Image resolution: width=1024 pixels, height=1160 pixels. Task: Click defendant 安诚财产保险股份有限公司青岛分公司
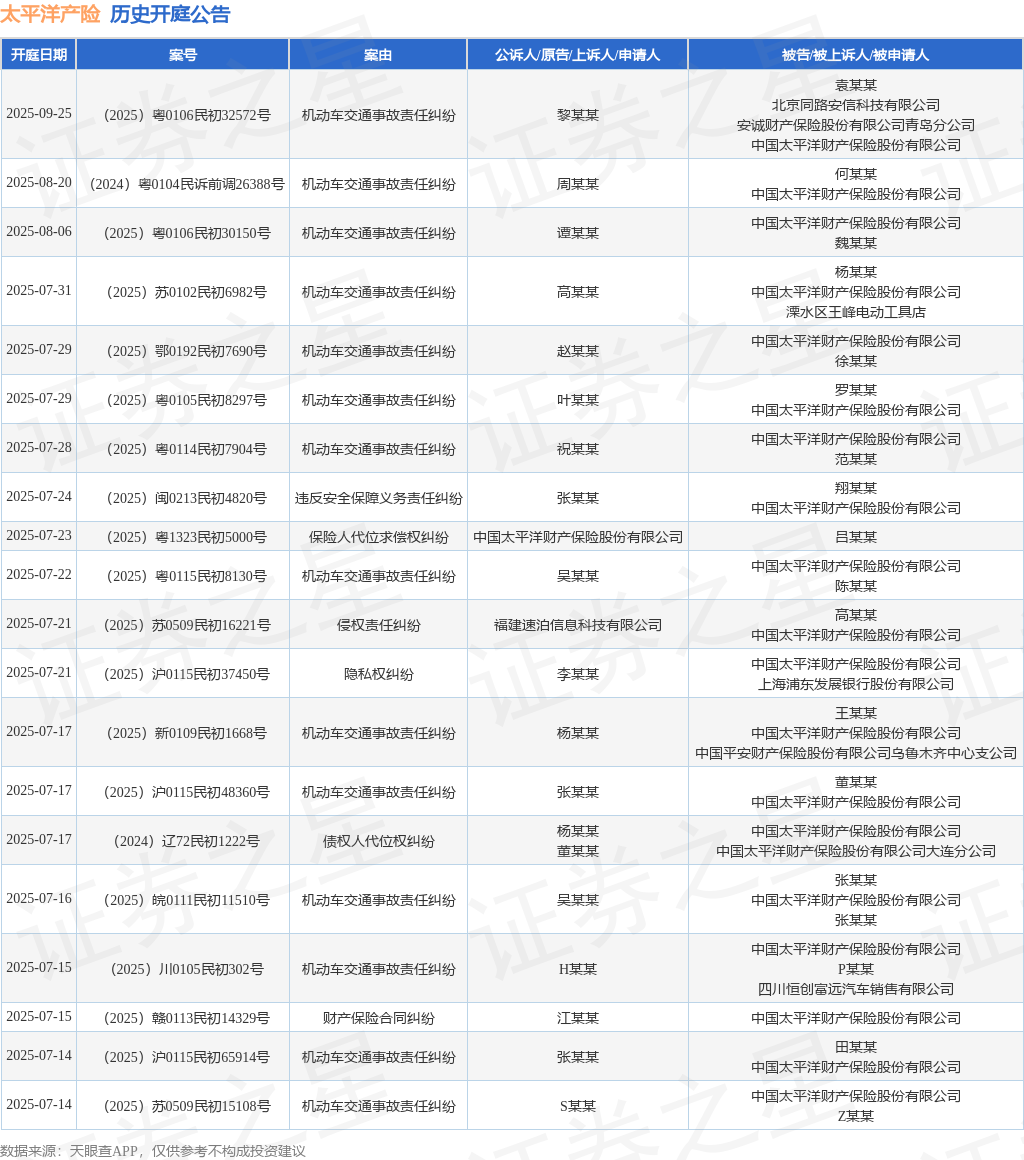(x=856, y=125)
